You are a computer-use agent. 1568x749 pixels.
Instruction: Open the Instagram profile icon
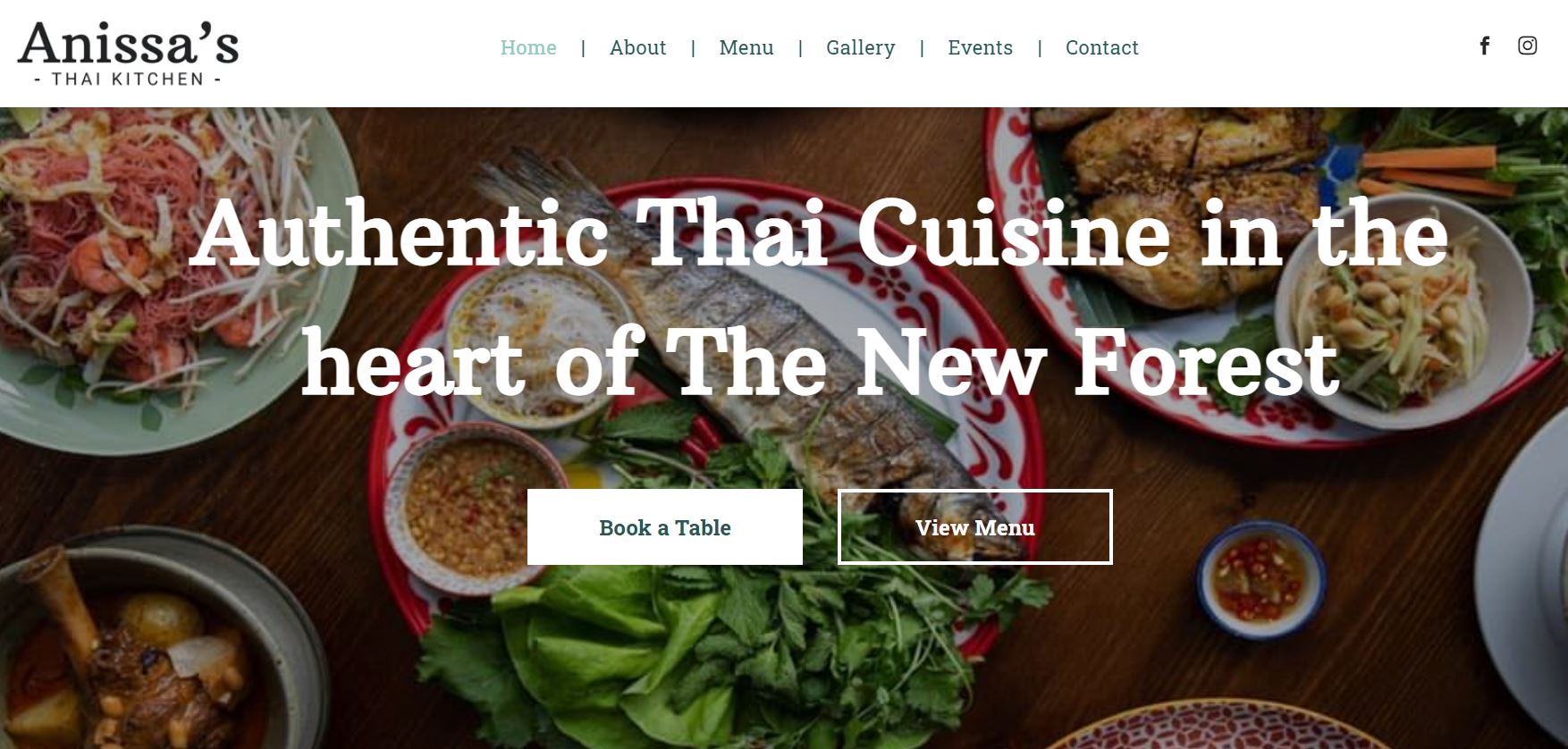pos(1528,46)
